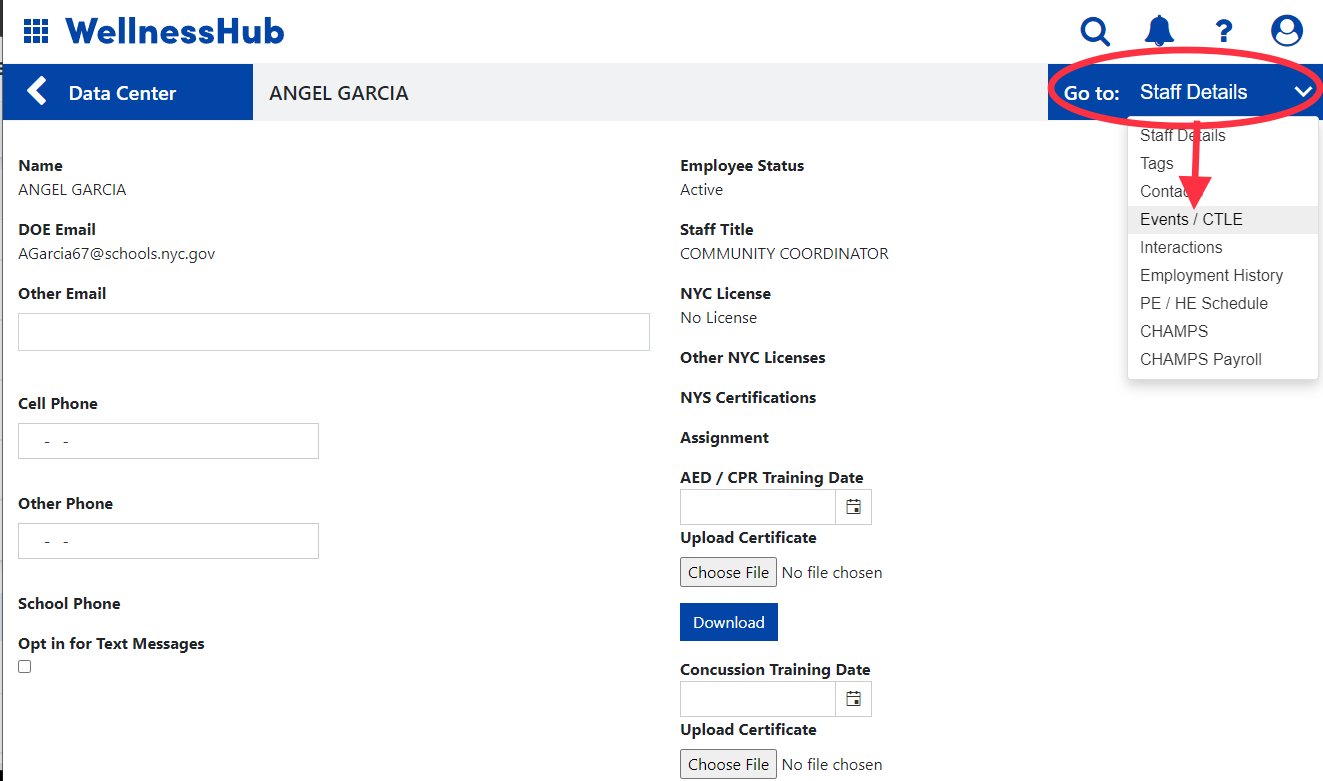The height and width of the screenshot is (781, 1323).
Task: Collapse the Go to dropdown chevron
Action: tap(1303, 92)
